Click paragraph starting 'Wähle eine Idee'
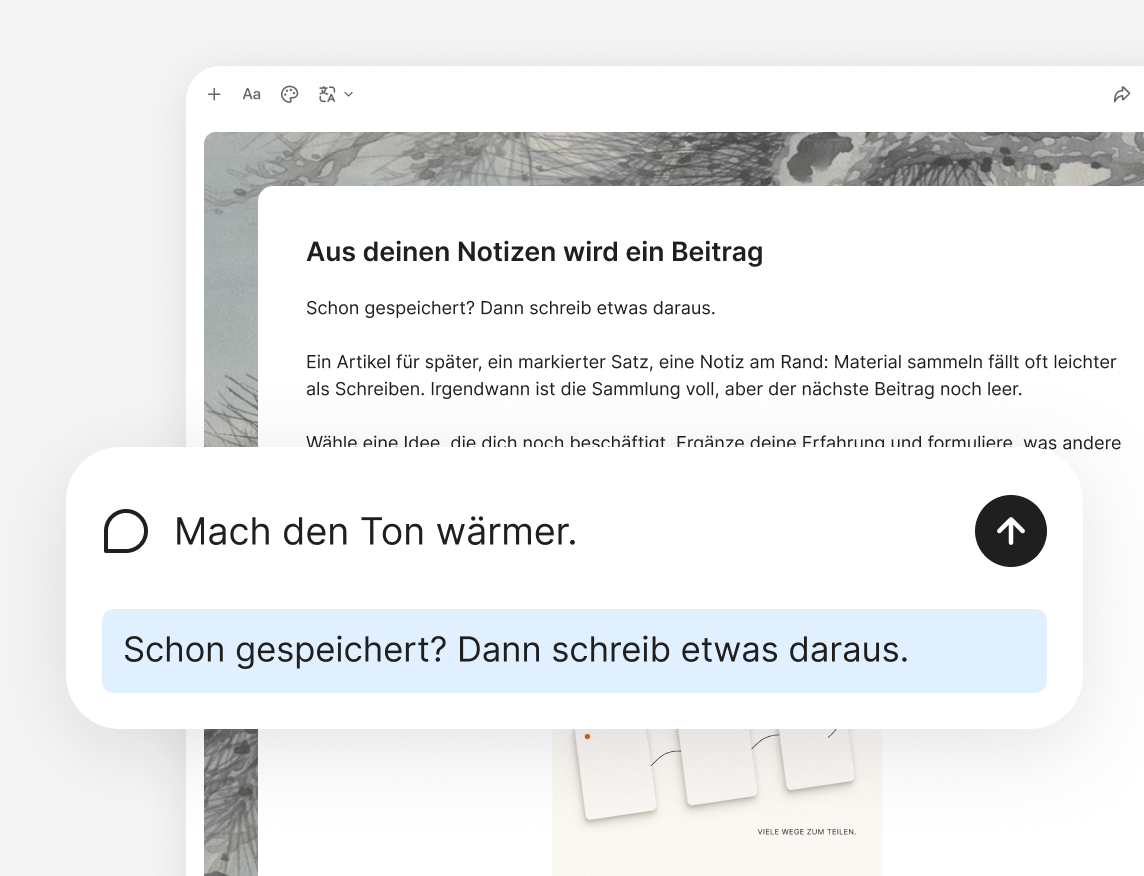The width and height of the screenshot is (1144, 876). (714, 442)
